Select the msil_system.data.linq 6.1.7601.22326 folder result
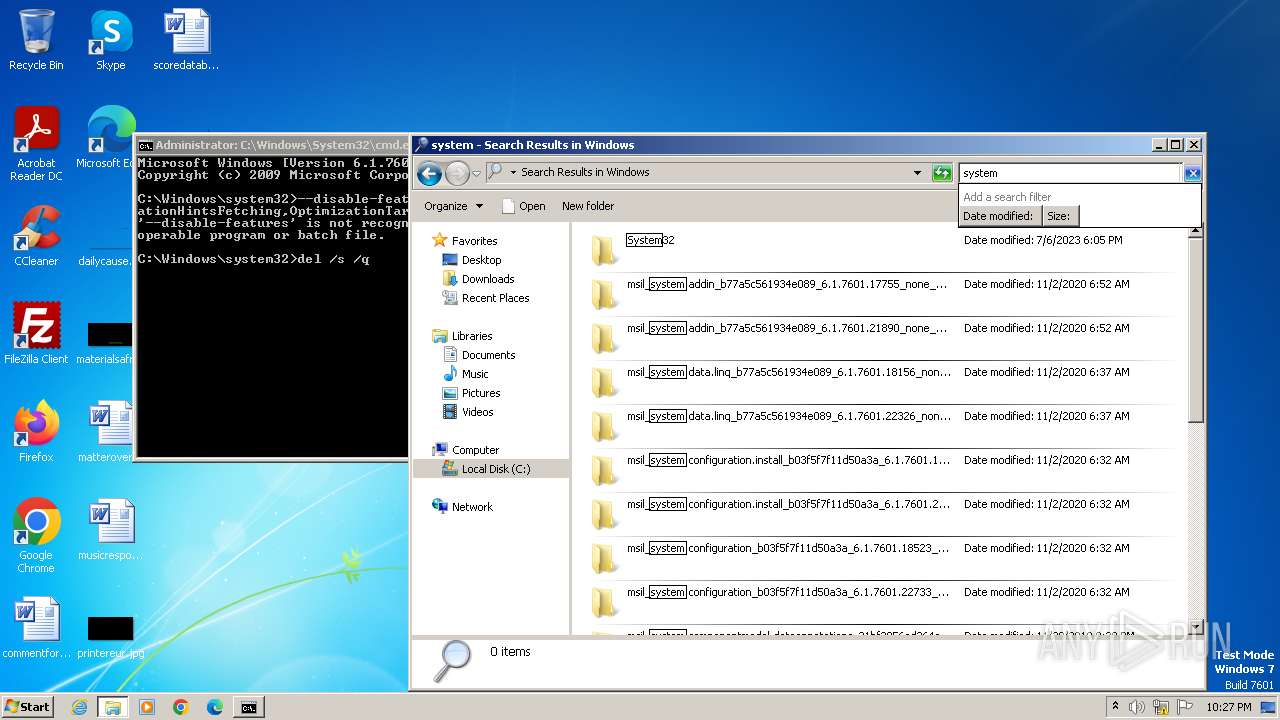The image size is (1280, 720). (x=880, y=426)
